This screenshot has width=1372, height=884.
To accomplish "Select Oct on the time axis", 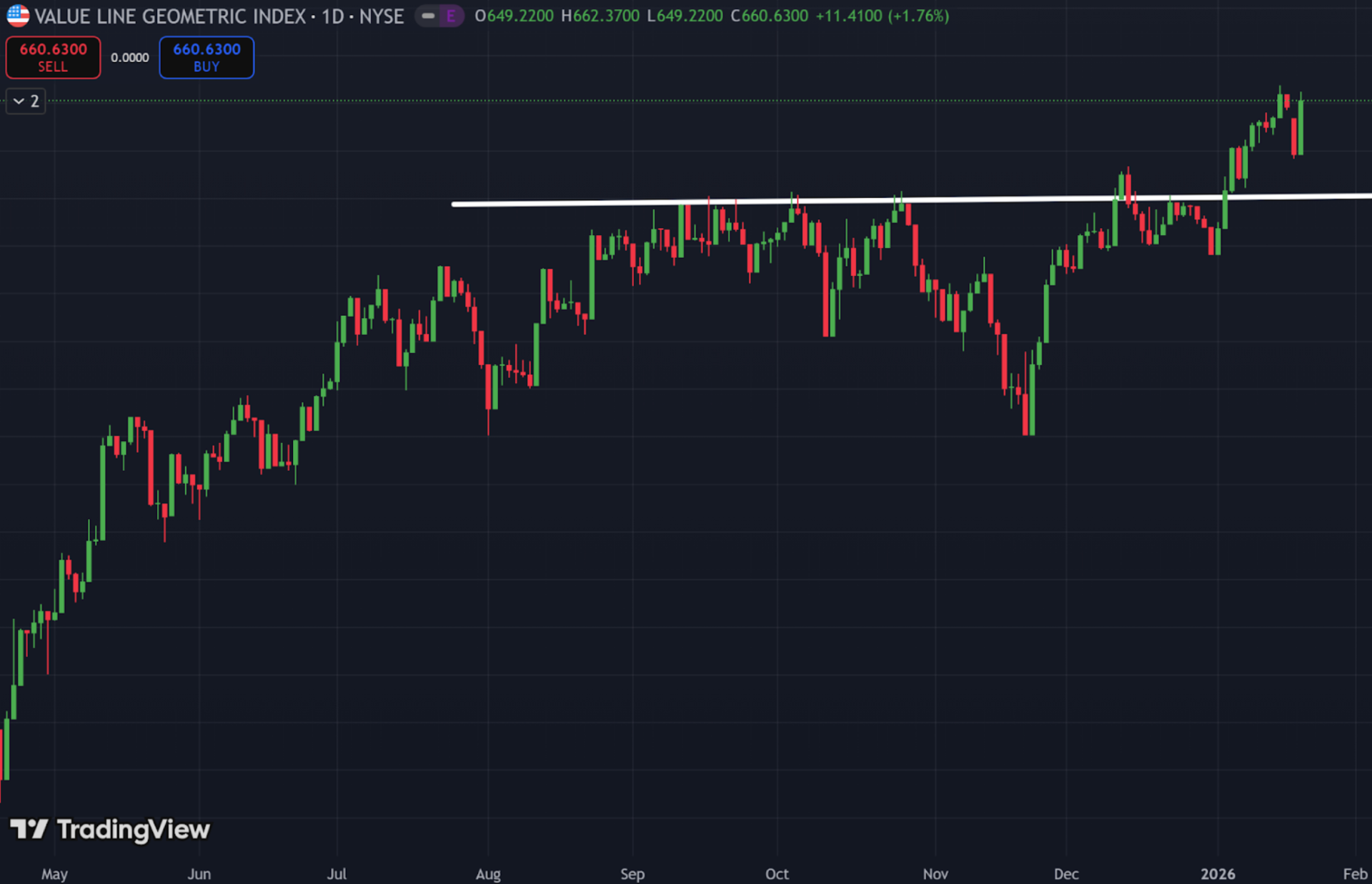I will (x=777, y=874).
